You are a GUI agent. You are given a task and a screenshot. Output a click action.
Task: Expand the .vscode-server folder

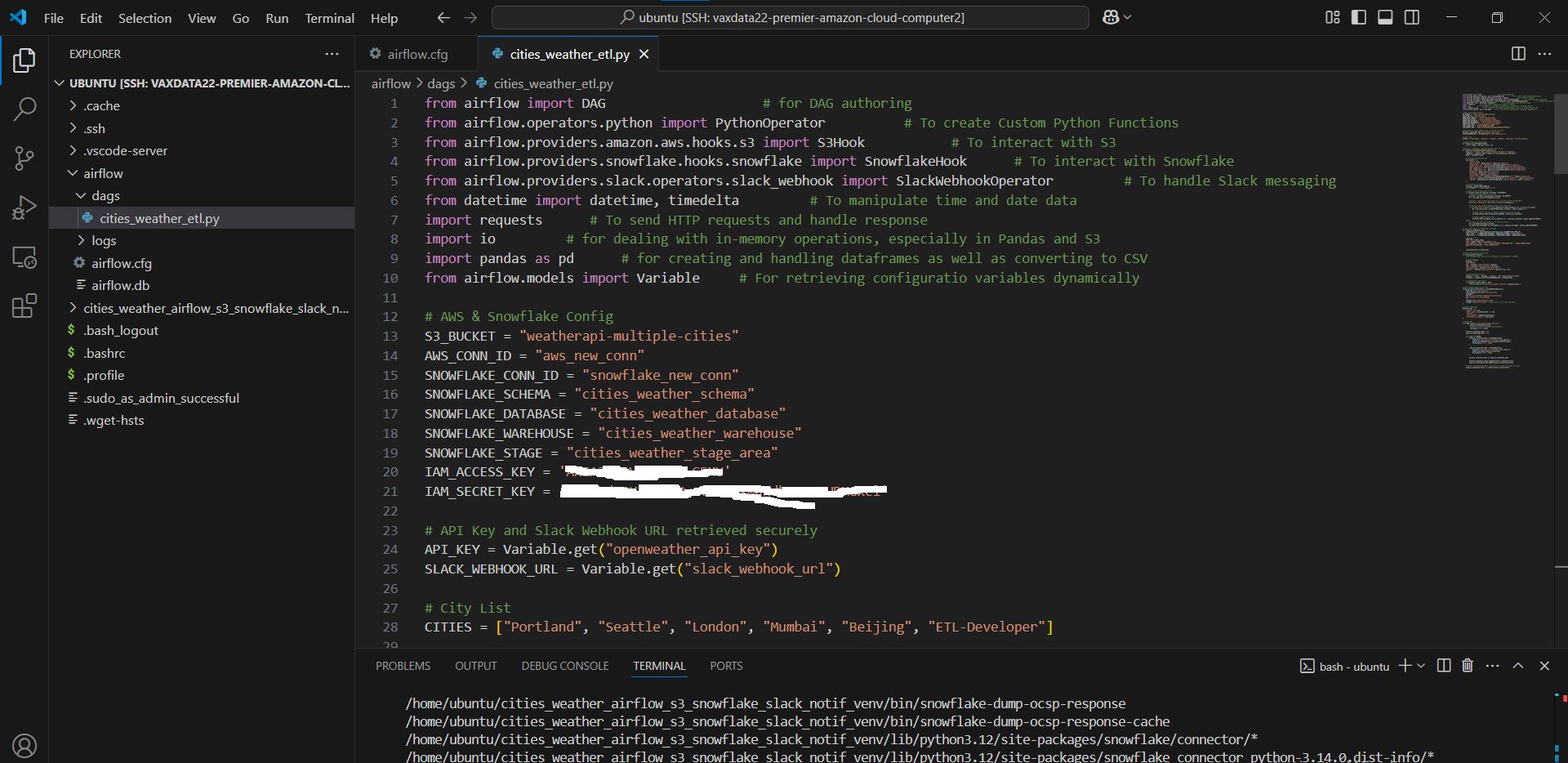click(202, 151)
